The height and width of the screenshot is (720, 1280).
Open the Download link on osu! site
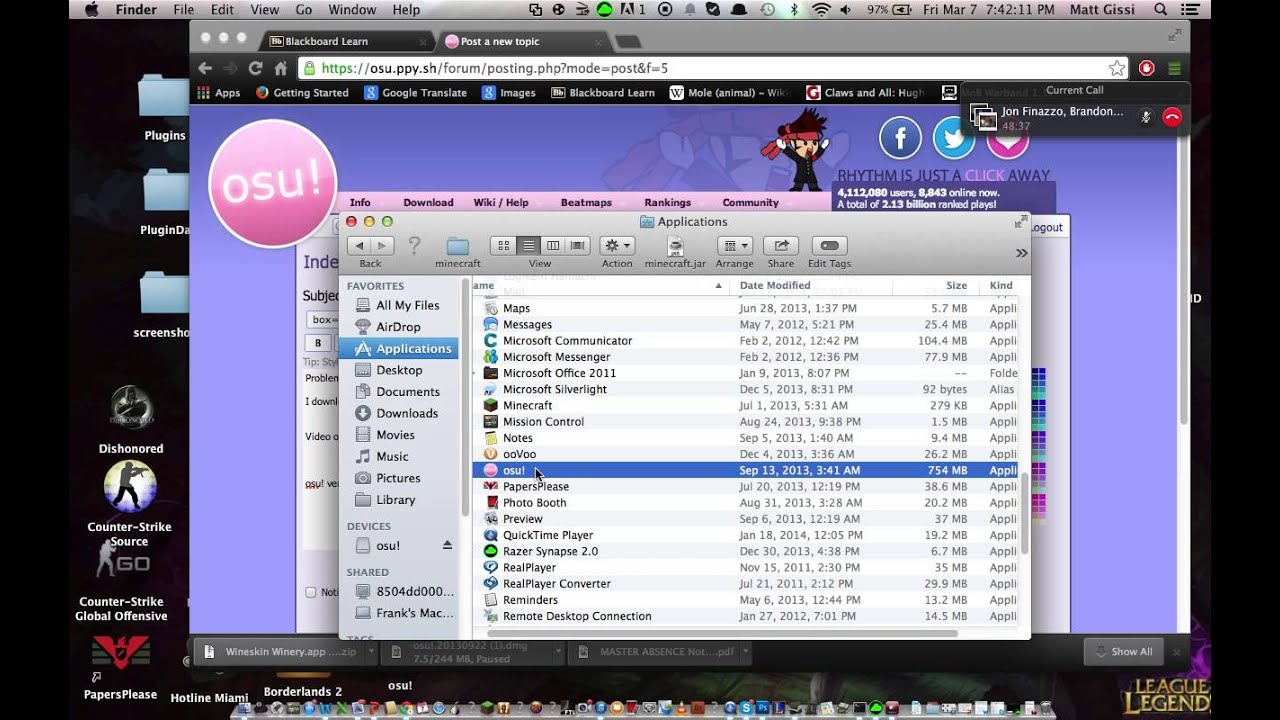click(428, 202)
